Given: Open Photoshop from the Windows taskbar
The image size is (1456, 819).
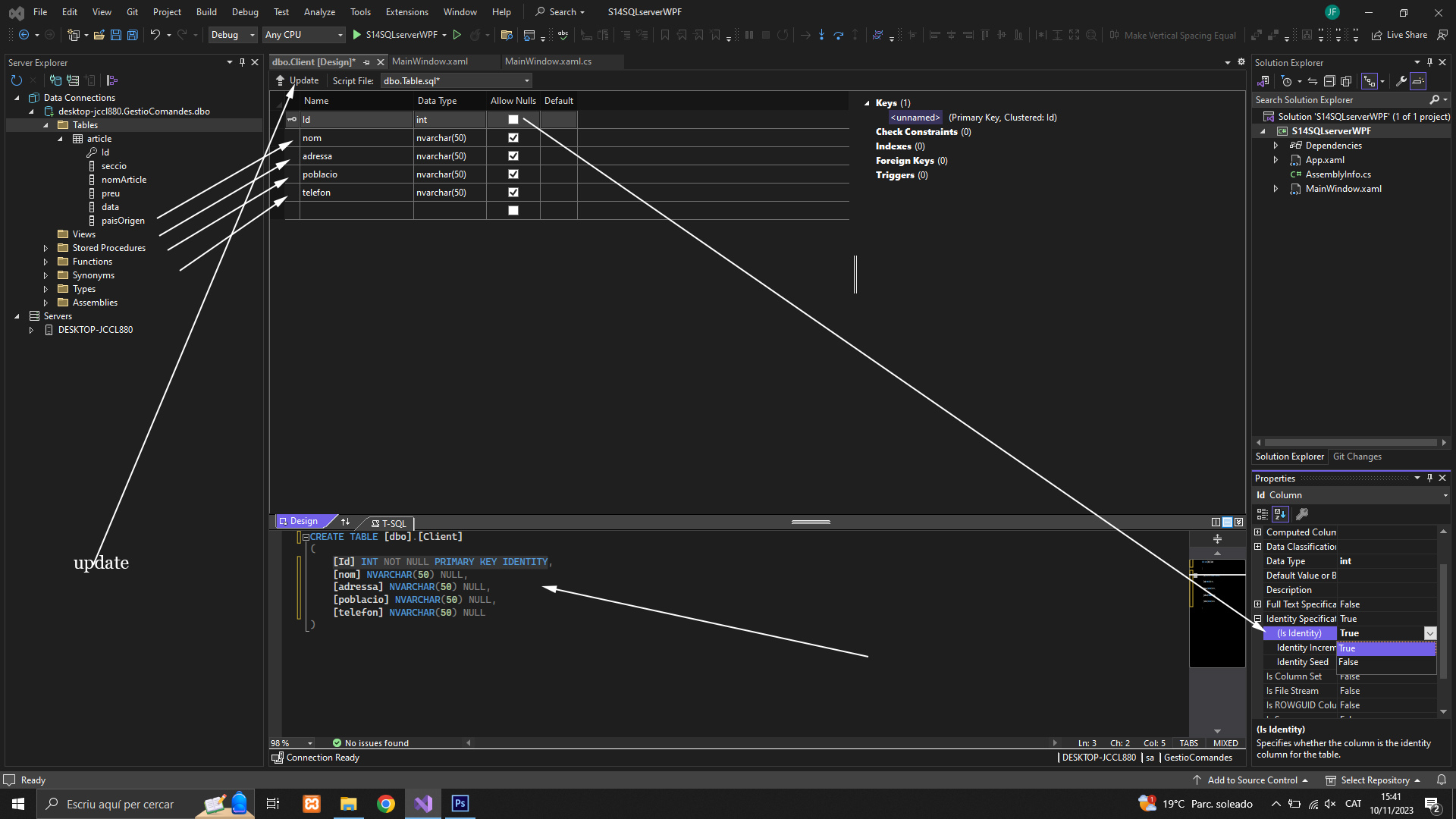Looking at the screenshot, I should click(460, 804).
